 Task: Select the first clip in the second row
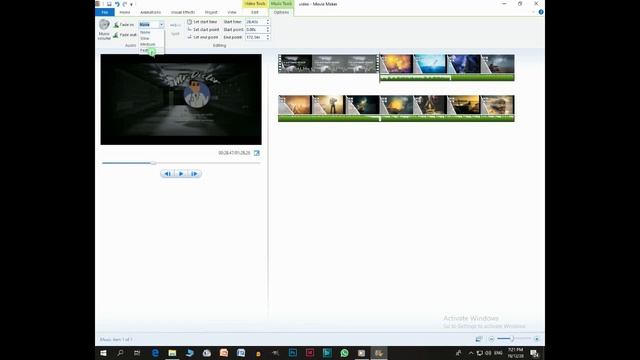point(295,105)
